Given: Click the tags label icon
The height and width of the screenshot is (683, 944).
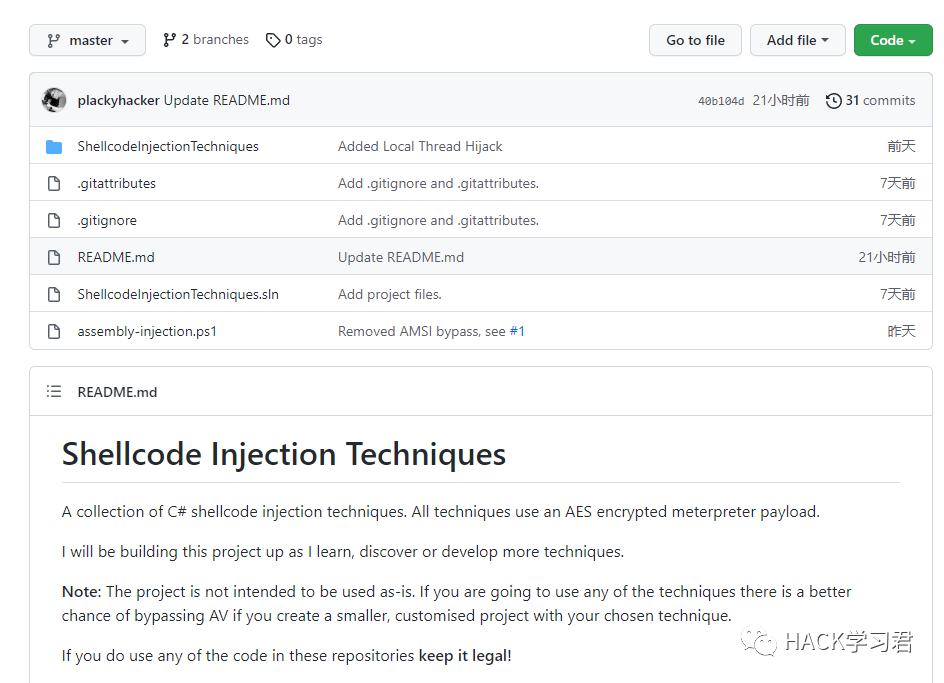Looking at the screenshot, I should [273, 40].
